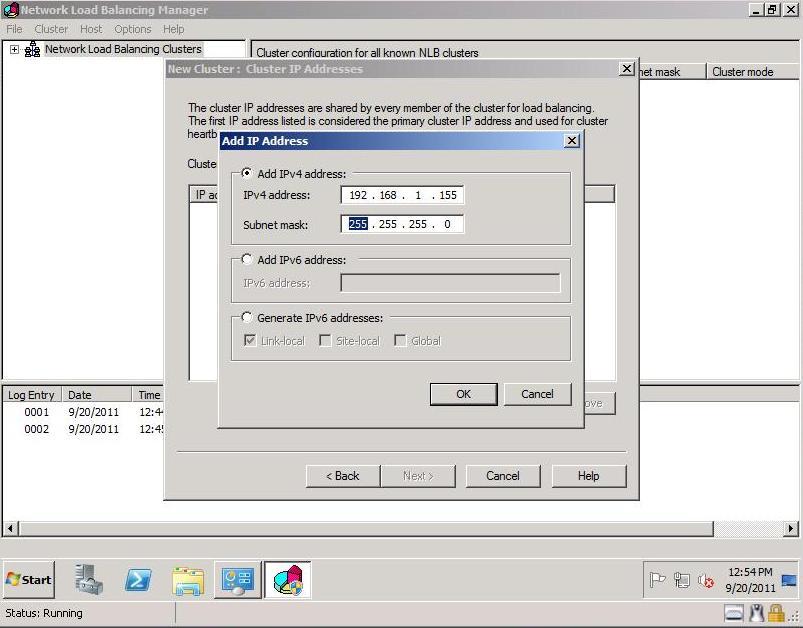
Task: Open the Help menu
Action: tap(174, 29)
